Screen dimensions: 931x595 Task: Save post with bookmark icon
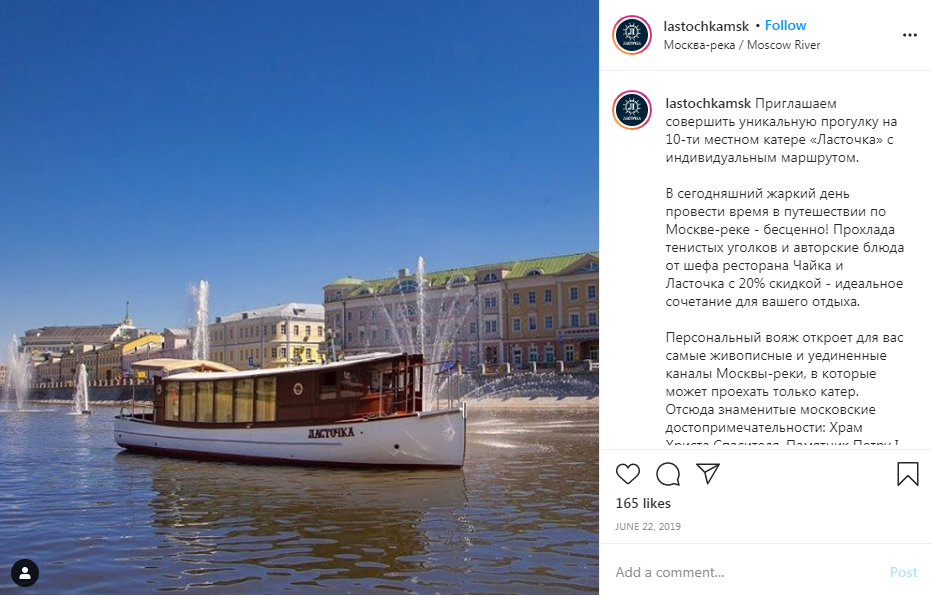908,474
